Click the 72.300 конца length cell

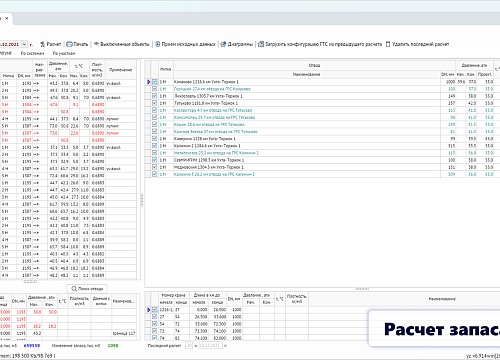coord(217,324)
